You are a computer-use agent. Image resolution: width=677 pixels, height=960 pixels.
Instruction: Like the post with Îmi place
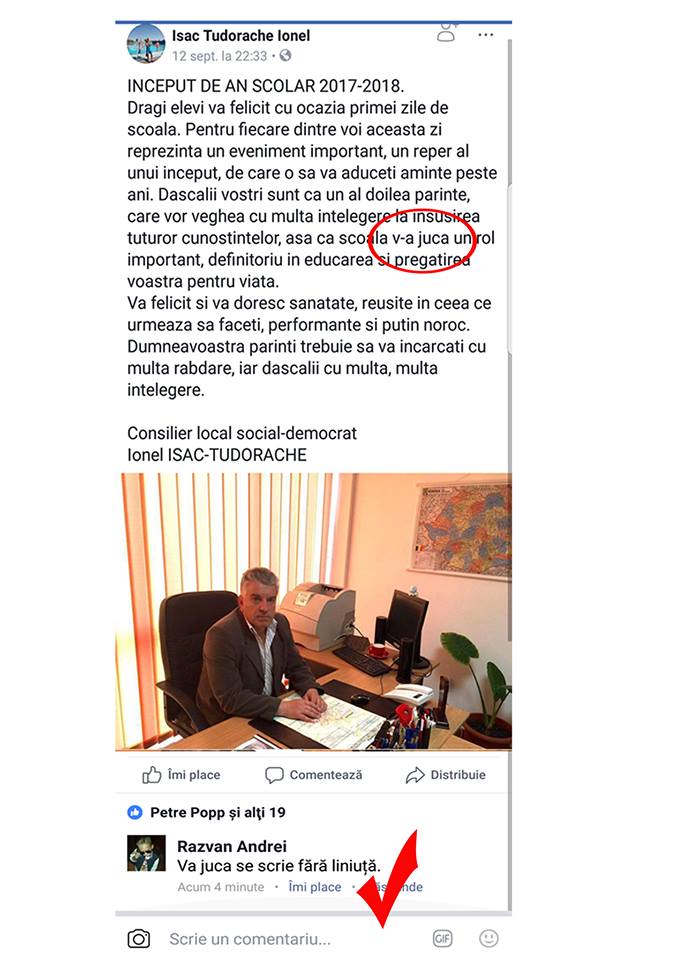point(181,774)
